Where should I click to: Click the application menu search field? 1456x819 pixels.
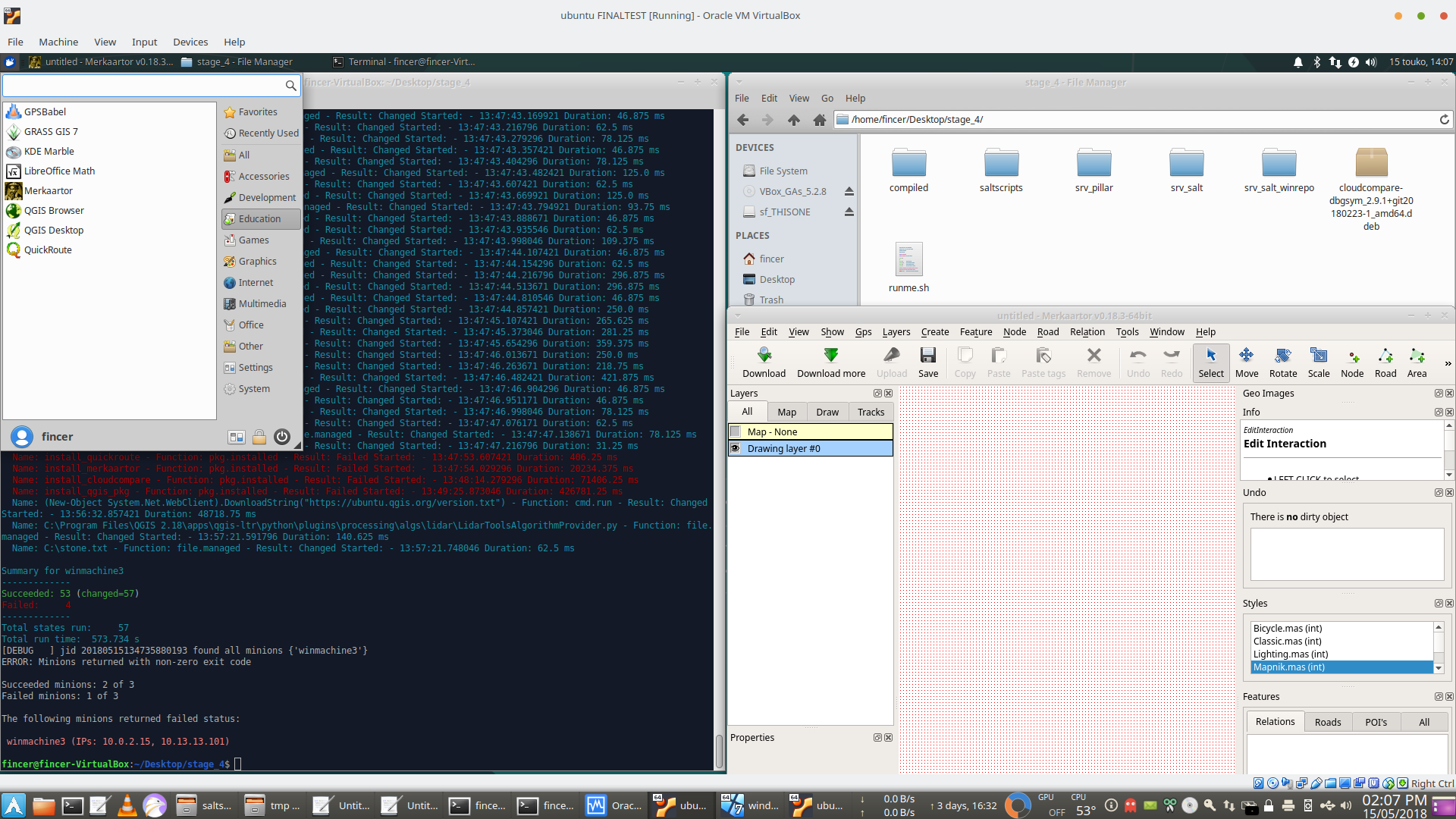click(144, 86)
